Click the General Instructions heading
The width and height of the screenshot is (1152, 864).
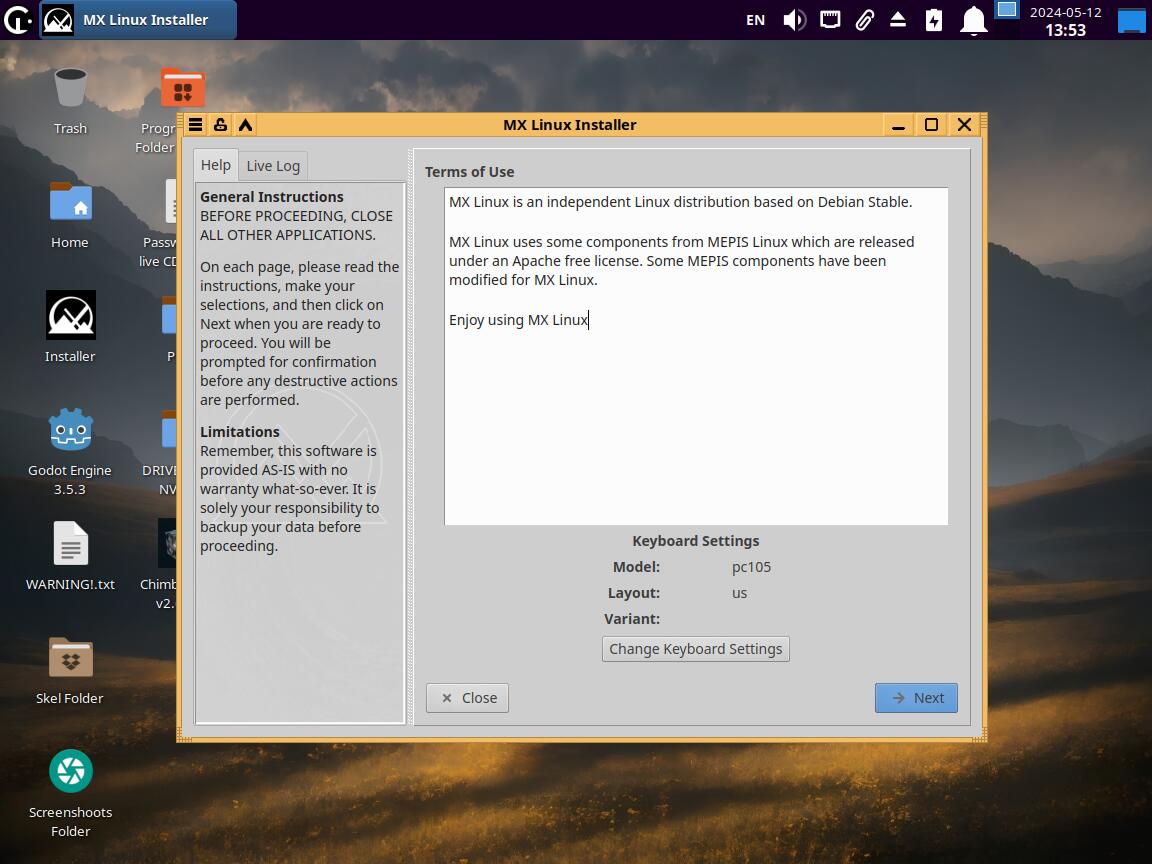(272, 197)
